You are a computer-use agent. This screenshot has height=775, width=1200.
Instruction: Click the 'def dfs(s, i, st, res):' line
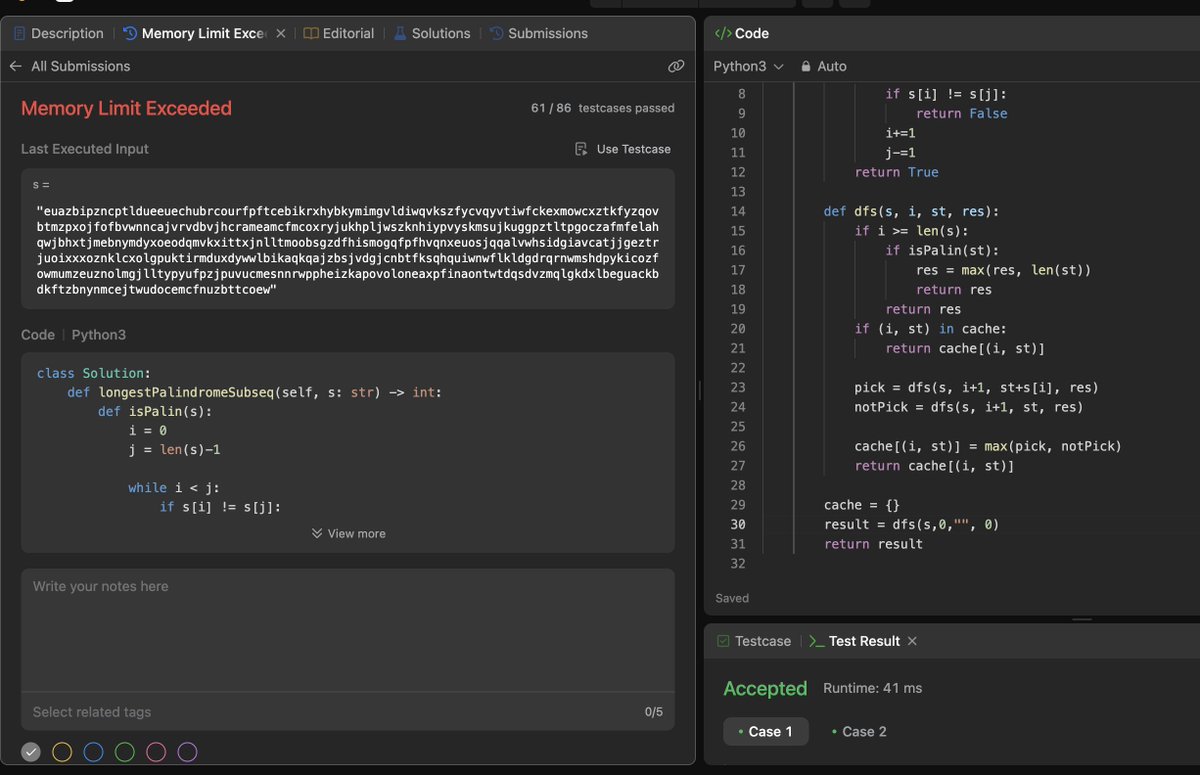tap(911, 211)
